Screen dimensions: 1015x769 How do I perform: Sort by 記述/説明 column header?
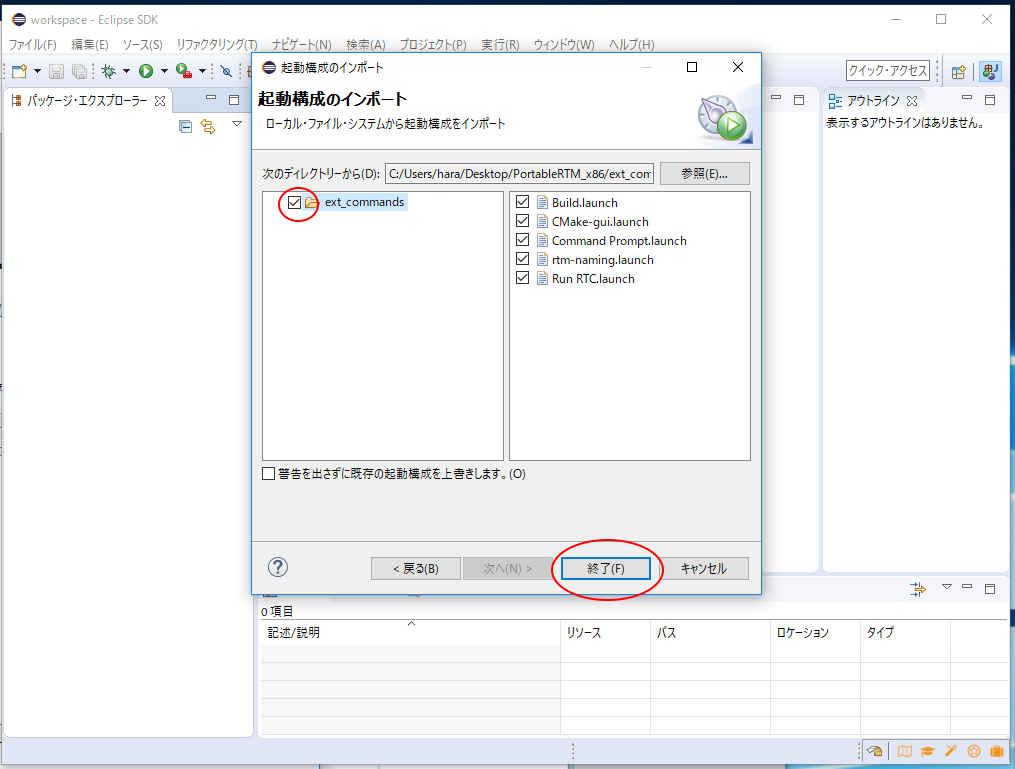click(410, 632)
